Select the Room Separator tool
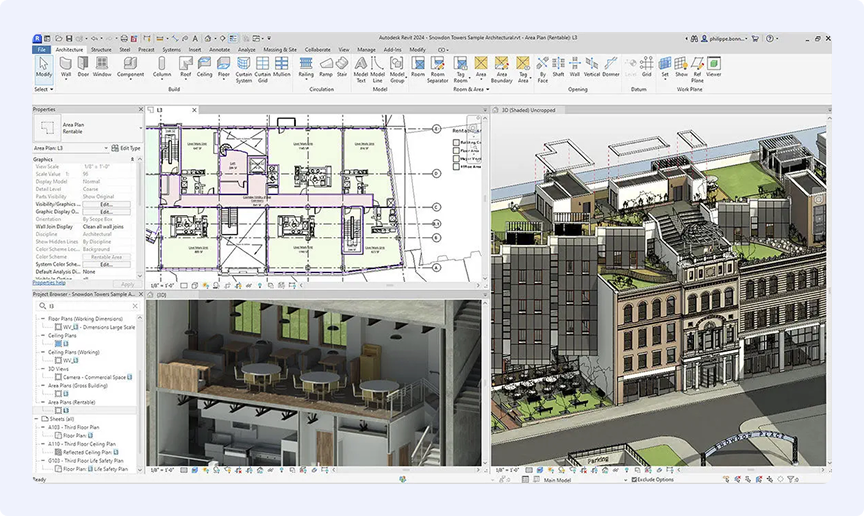 [x=438, y=66]
